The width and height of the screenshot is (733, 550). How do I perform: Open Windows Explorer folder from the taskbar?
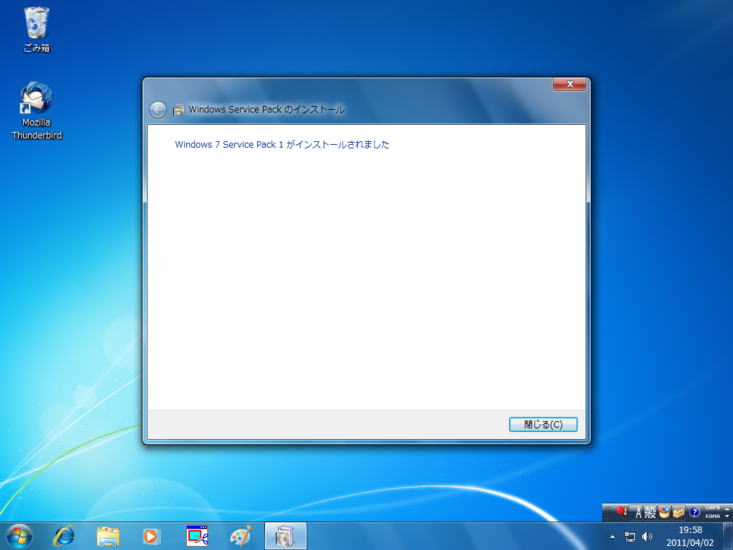(108, 536)
